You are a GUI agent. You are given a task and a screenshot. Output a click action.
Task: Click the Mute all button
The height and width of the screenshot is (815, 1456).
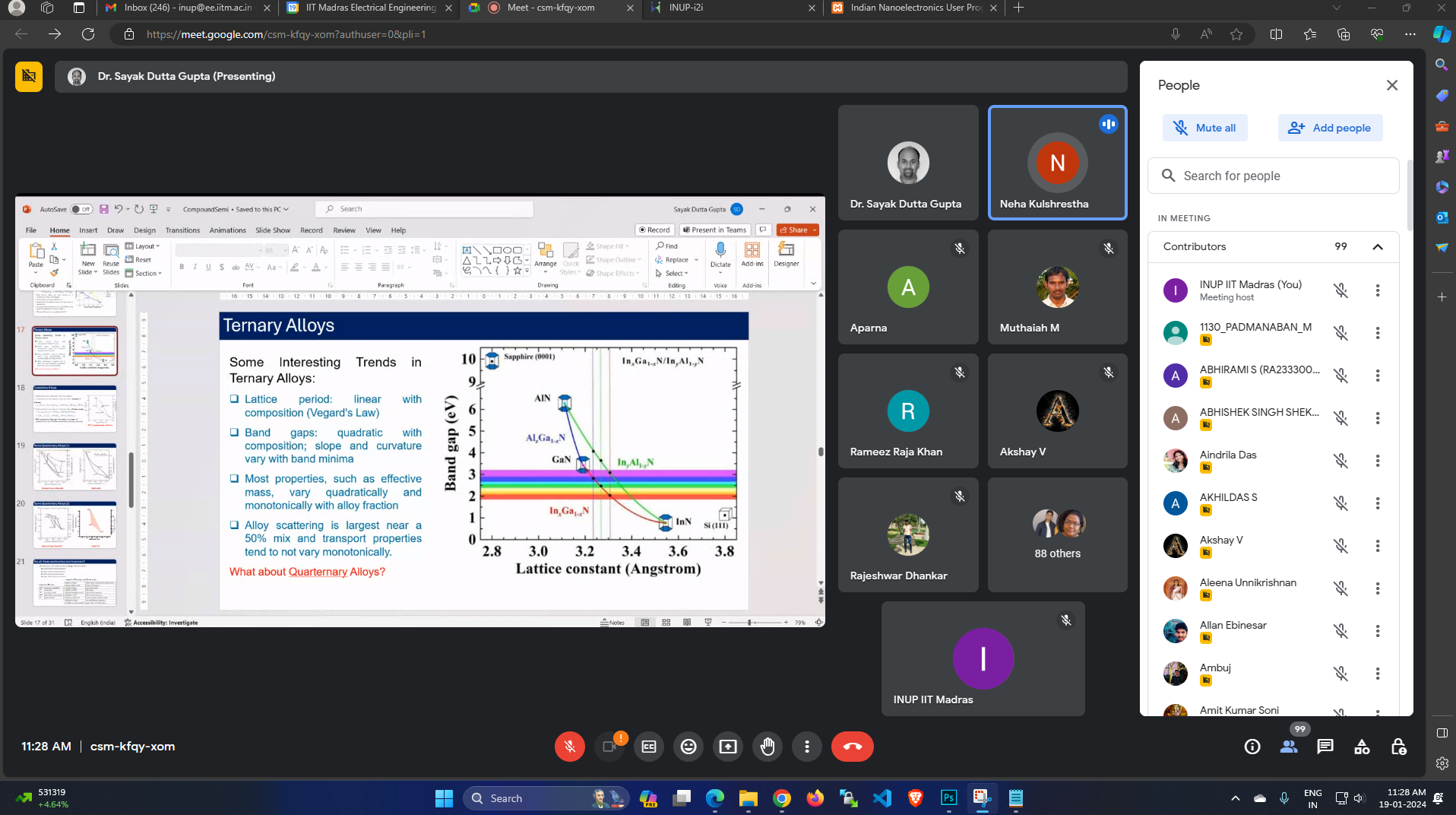(1204, 128)
